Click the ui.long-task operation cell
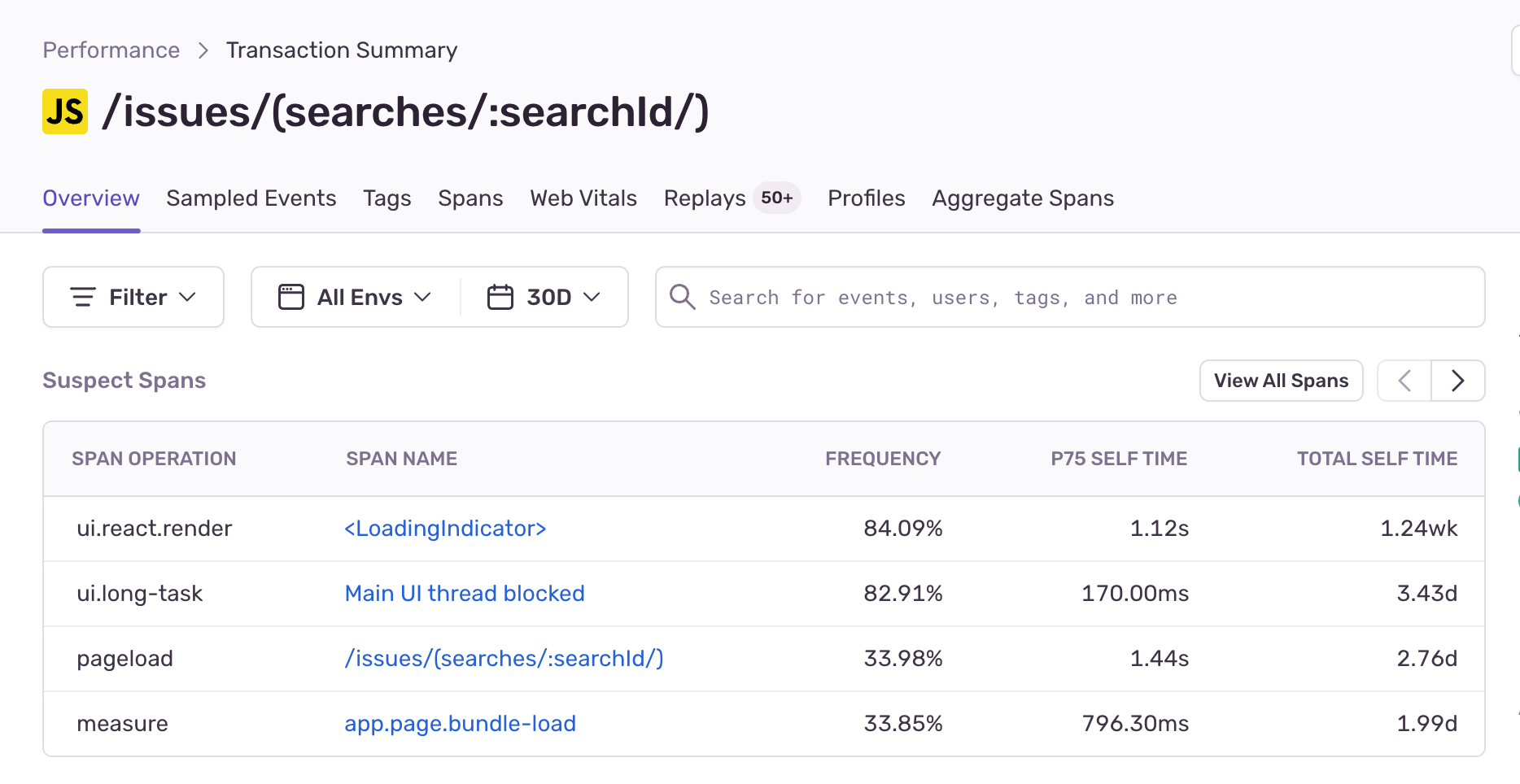The width and height of the screenshot is (1520, 784). click(139, 594)
